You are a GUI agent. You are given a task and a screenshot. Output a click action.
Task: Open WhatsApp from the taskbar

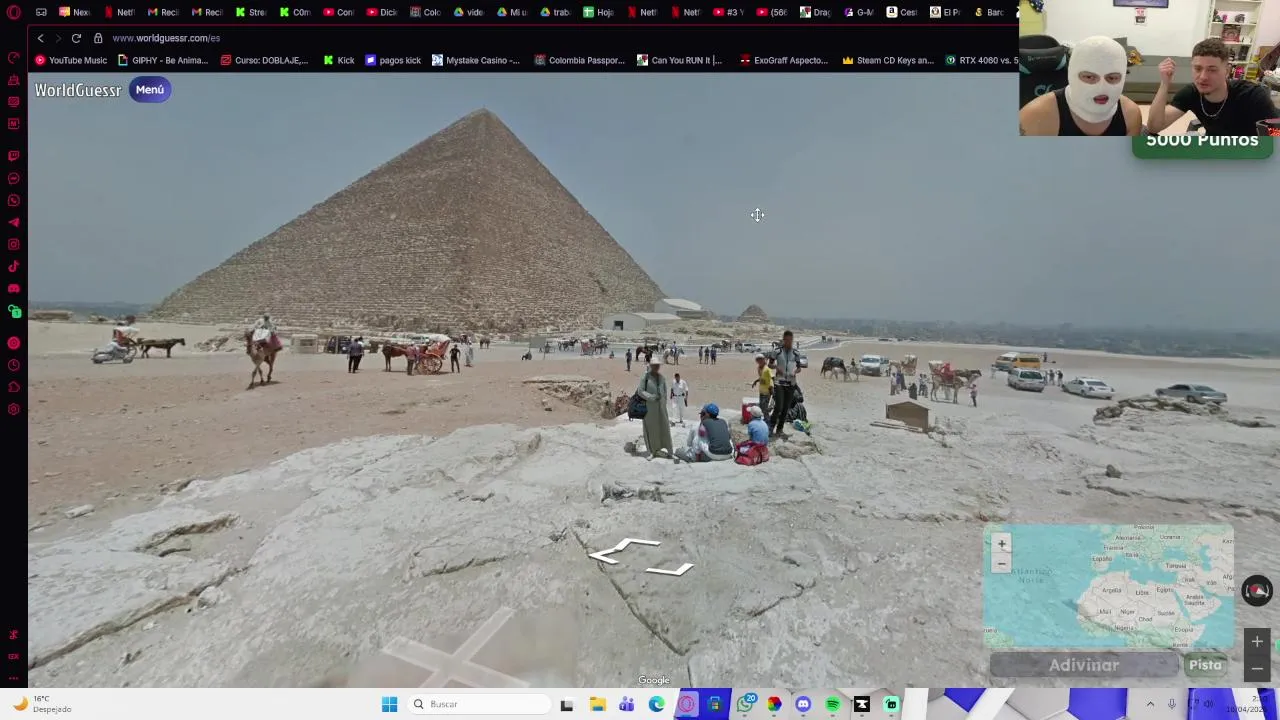(745, 704)
